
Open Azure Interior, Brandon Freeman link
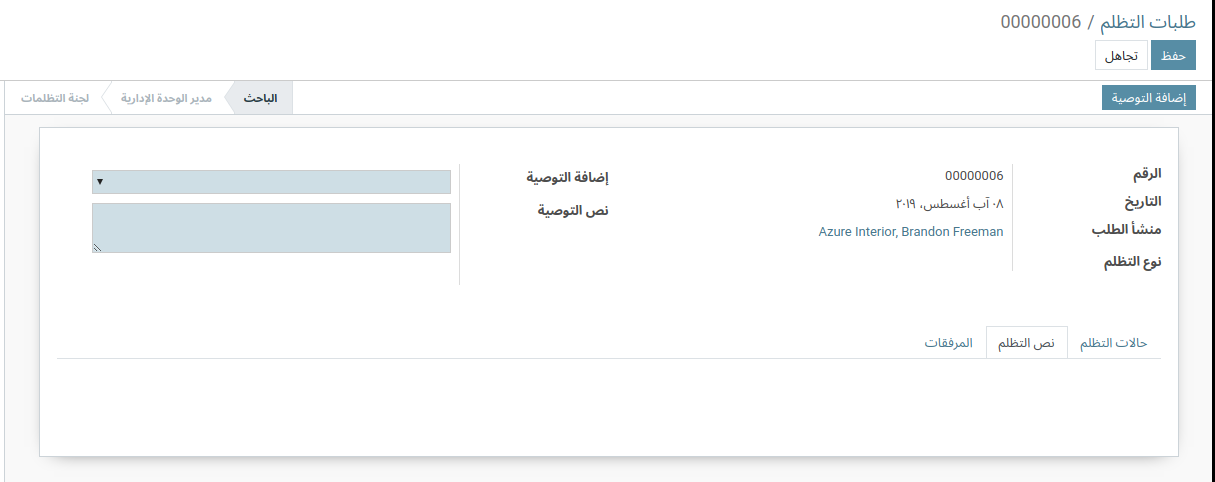tap(910, 232)
